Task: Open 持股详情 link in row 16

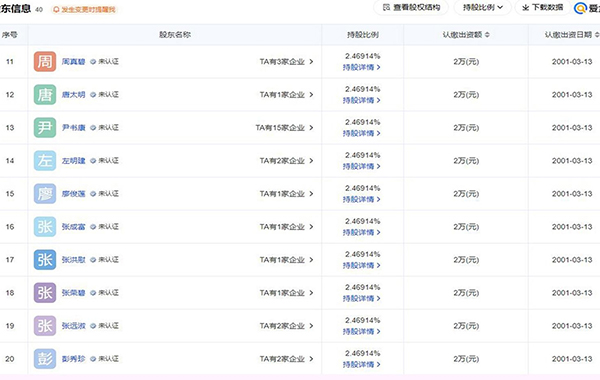Action: (x=362, y=233)
